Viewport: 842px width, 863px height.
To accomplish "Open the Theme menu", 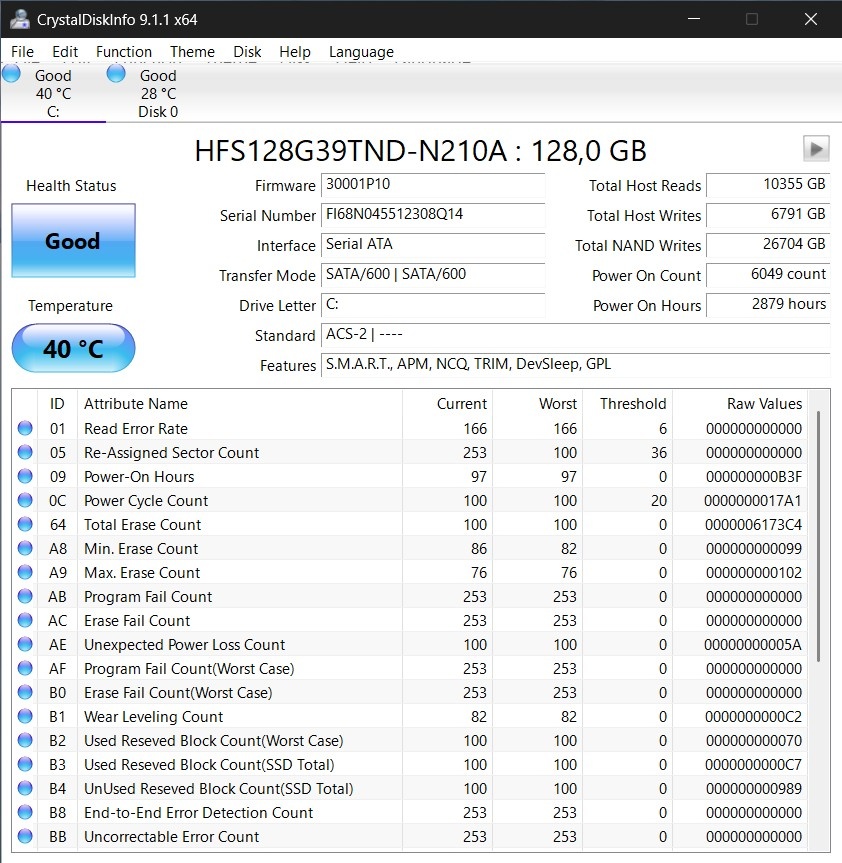I will [x=192, y=51].
